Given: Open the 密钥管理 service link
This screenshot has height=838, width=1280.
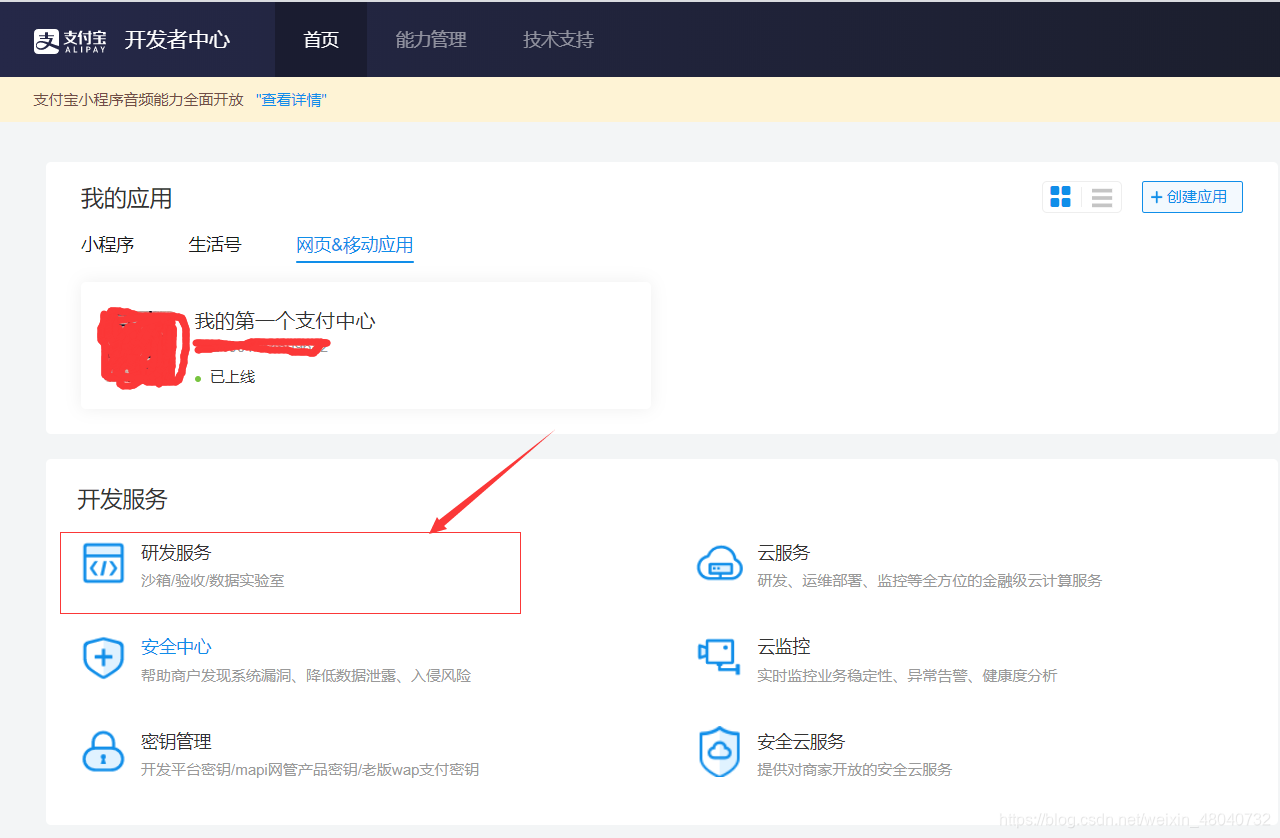Looking at the screenshot, I should pos(176,742).
